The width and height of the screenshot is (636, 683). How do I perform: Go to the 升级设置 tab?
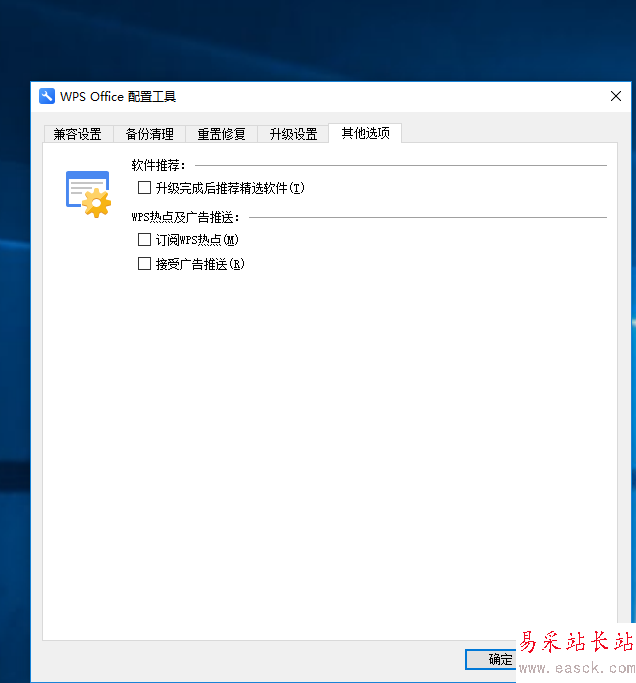293,134
